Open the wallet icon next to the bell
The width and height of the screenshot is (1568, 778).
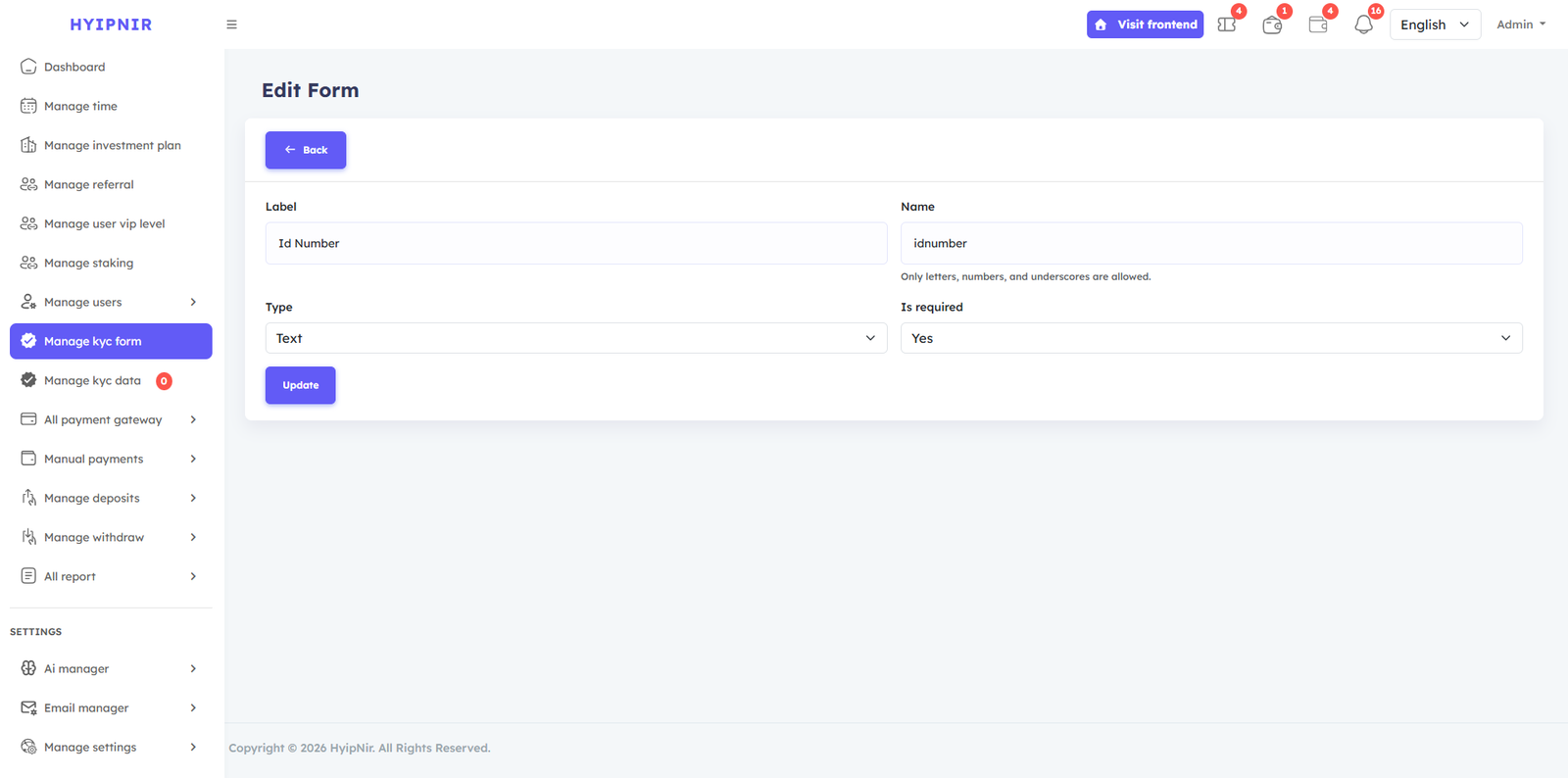(x=1318, y=24)
